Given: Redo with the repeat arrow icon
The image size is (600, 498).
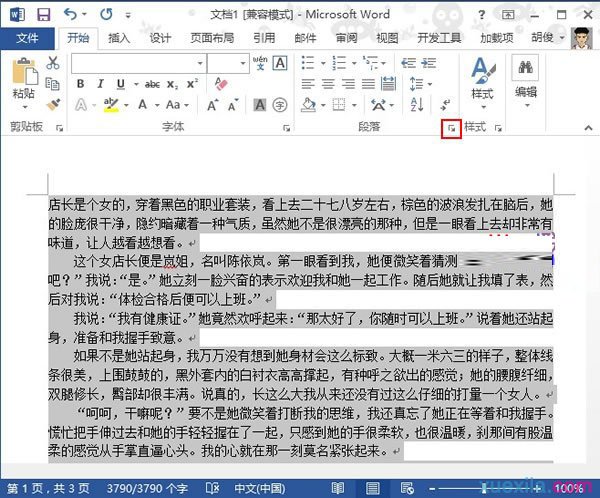Looking at the screenshot, I should tap(106, 15).
